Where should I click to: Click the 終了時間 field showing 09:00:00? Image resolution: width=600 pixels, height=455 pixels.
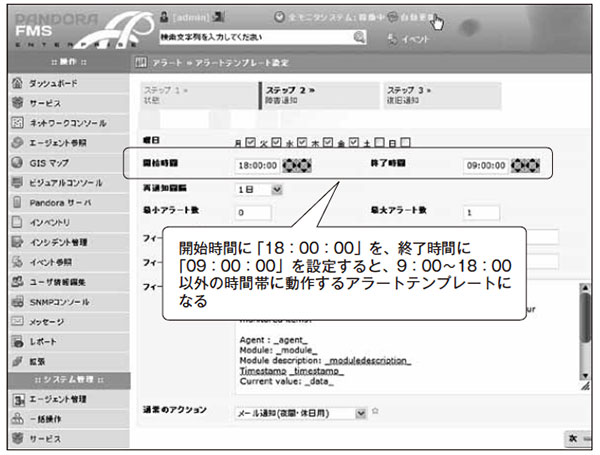click(486, 165)
